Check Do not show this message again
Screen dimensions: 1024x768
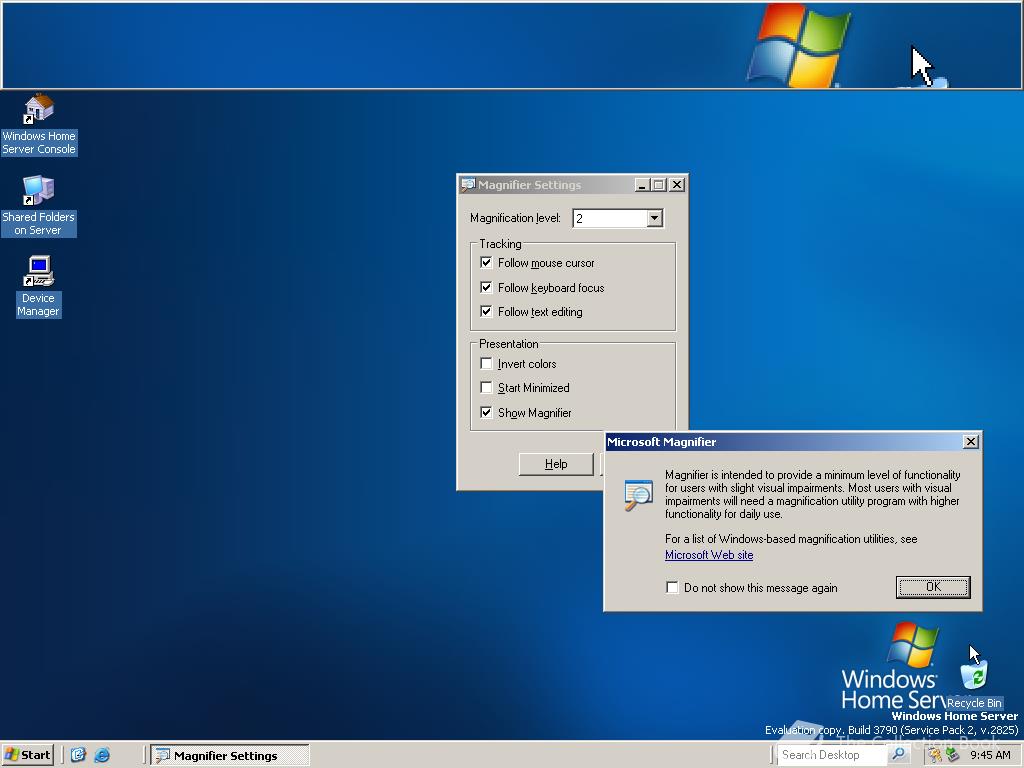point(672,587)
